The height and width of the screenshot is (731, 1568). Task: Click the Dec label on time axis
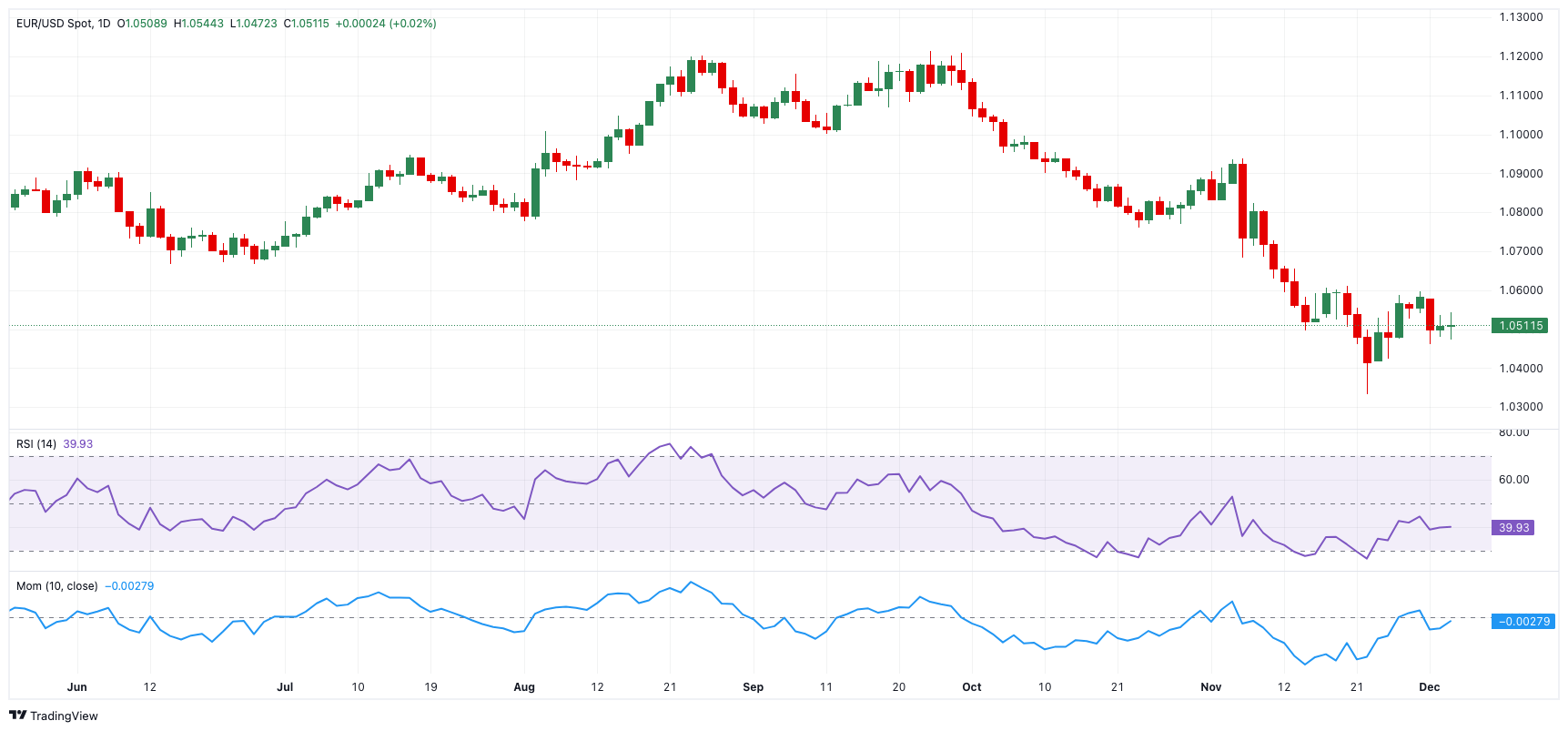coord(1430,687)
